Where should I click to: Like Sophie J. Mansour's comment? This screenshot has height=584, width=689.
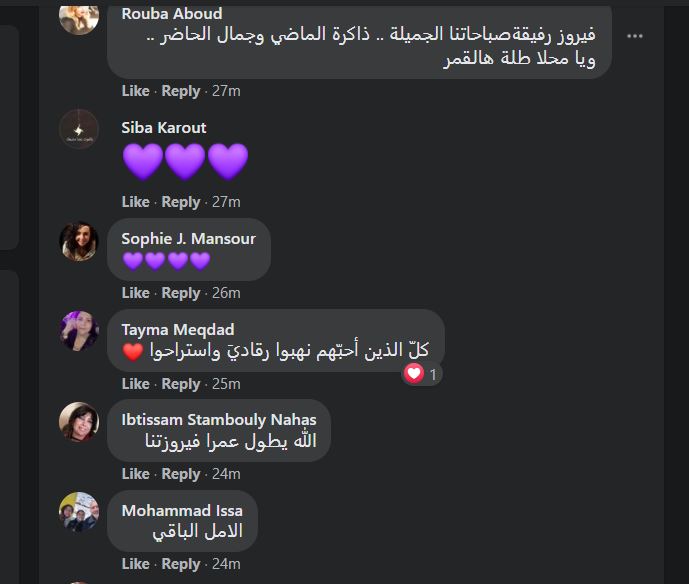(x=135, y=293)
